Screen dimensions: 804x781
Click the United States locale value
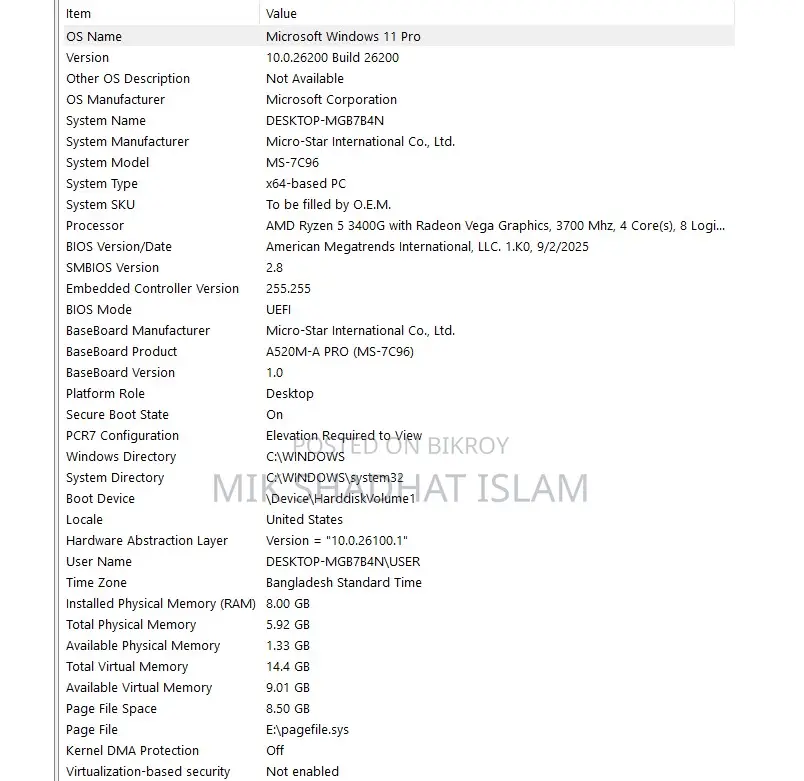304,520
